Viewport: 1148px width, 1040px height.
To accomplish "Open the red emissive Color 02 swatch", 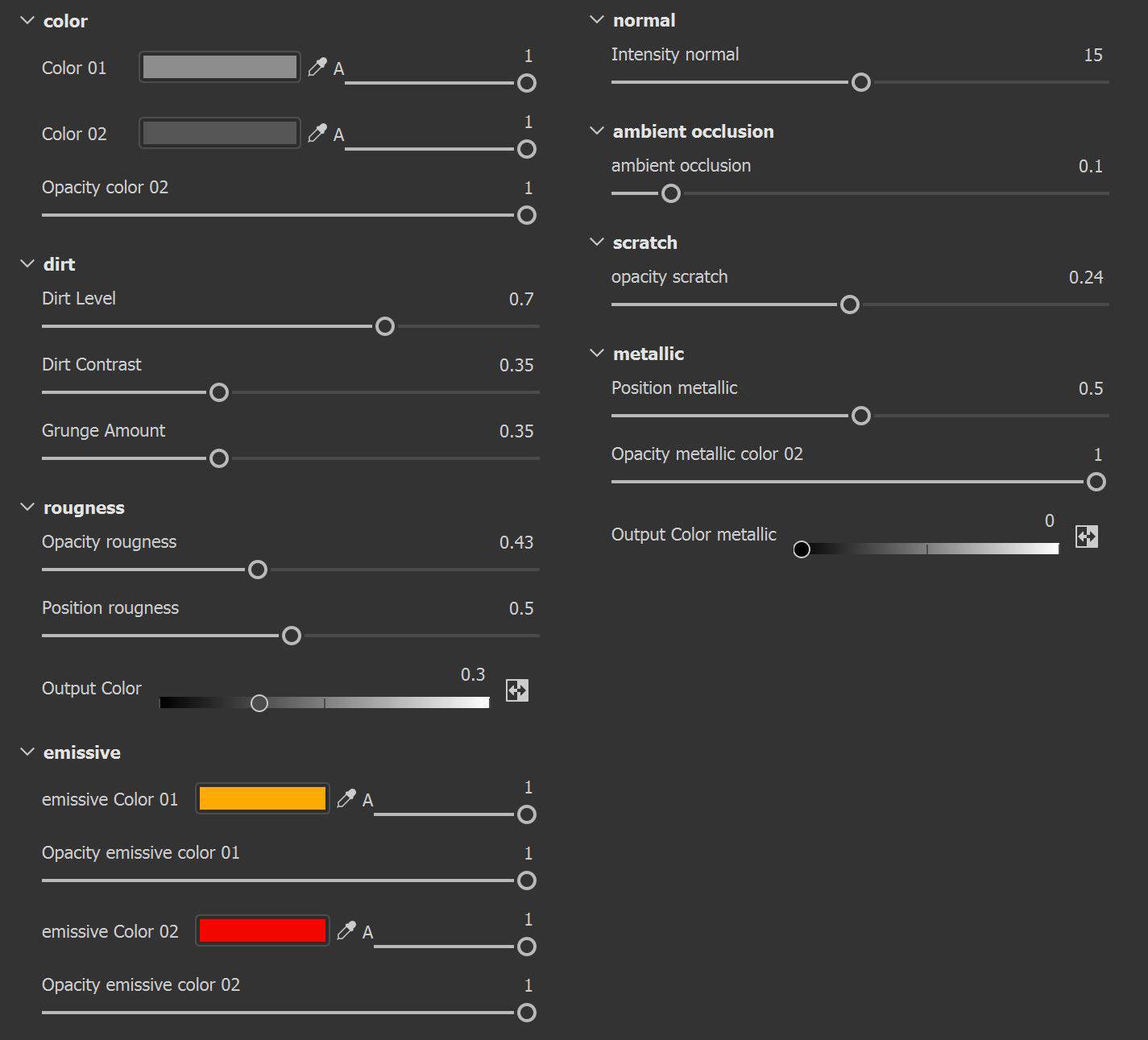I will point(262,930).
